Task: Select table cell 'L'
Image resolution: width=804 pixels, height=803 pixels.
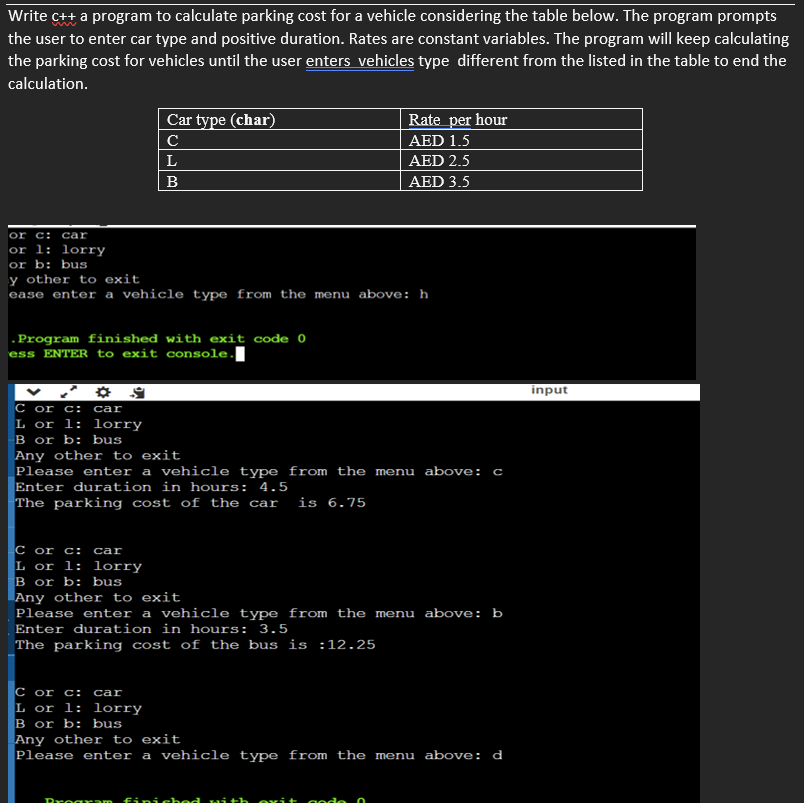Action: [x=279, y=160]
